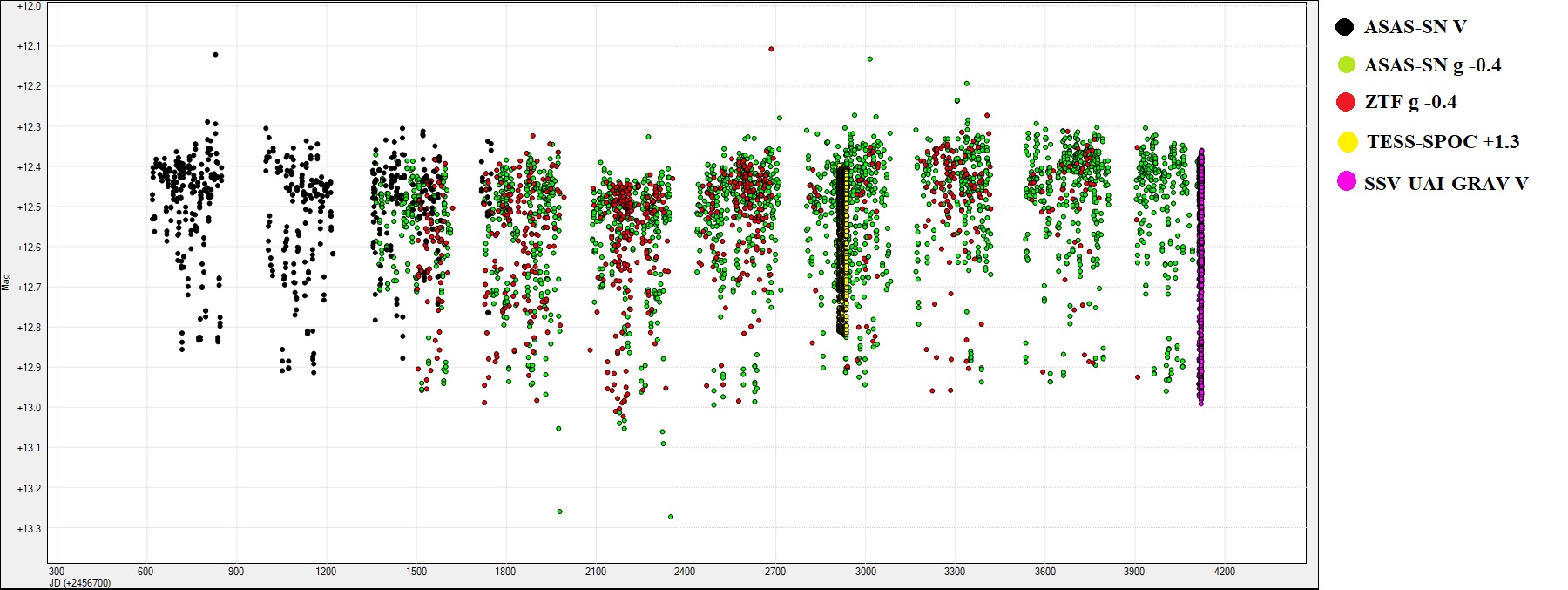Click the +12.6 magnitude axis tick

[x=29, y=248]
